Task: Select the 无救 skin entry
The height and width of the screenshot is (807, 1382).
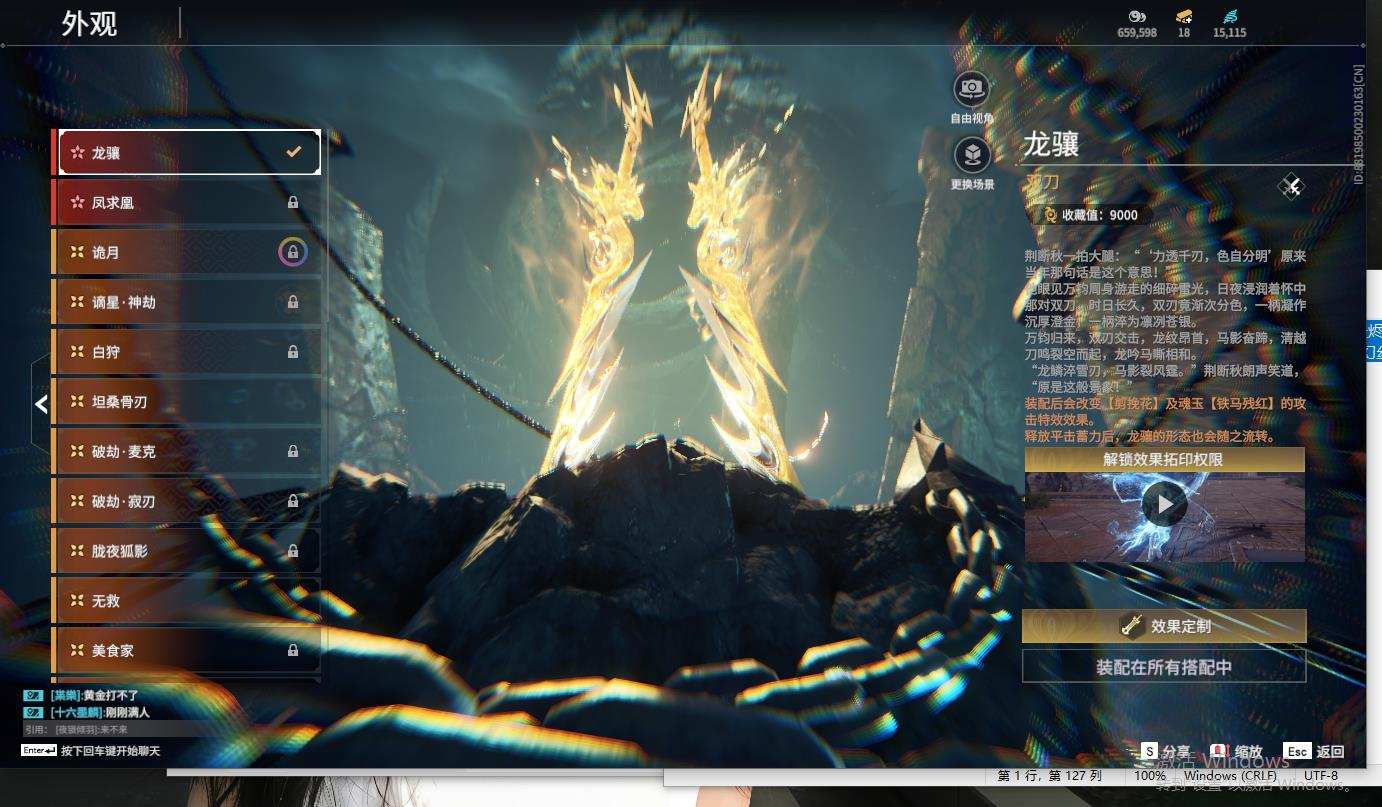Action: pos(187,600)
